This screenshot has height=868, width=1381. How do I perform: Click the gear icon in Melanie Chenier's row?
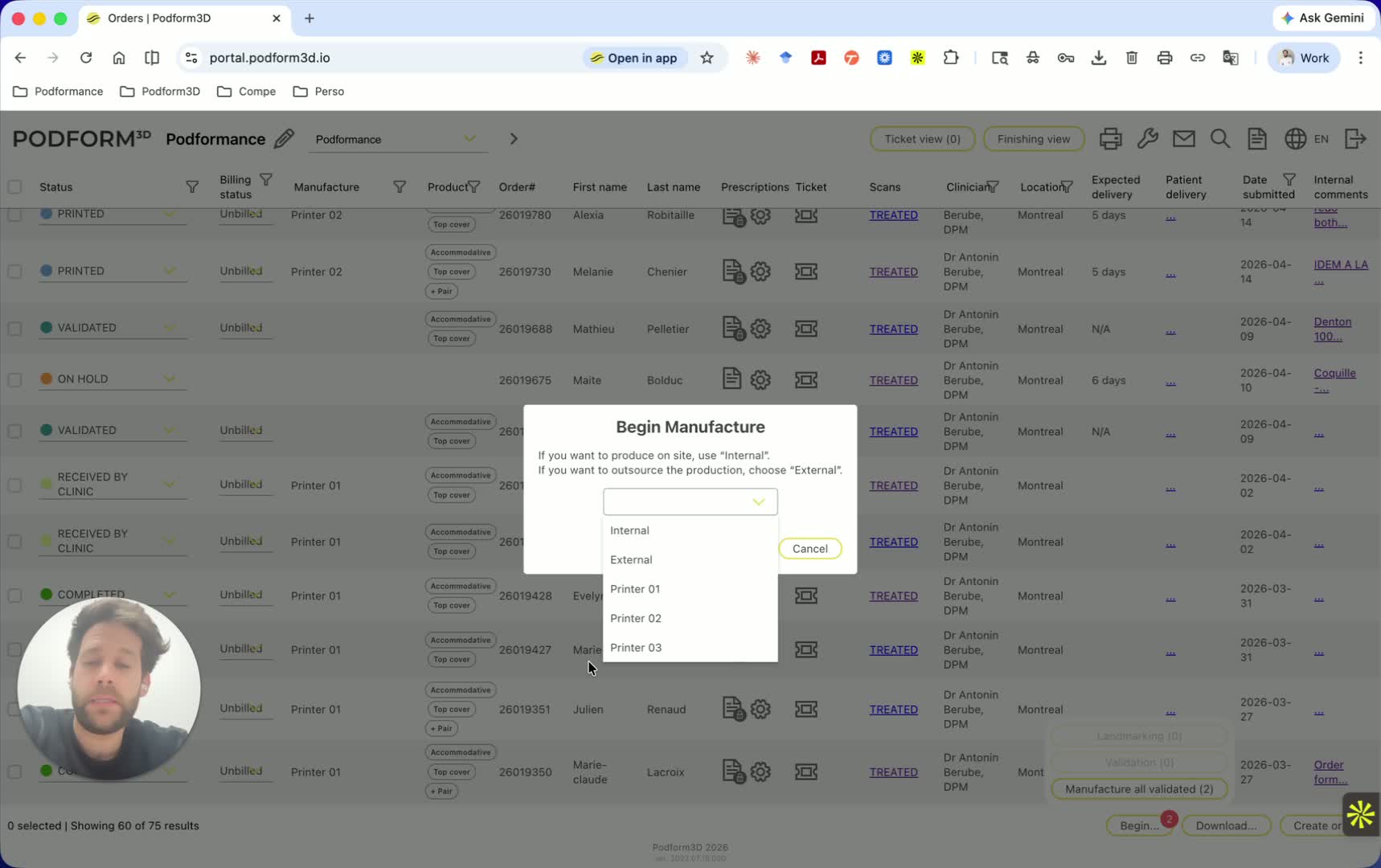pos(760,272)
